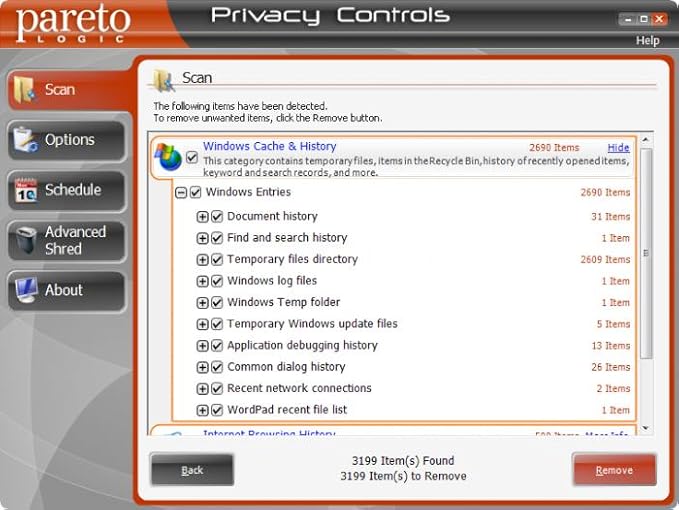Click the Windows Cache & History globe icon
679x510 pixels.
[168, 157]
